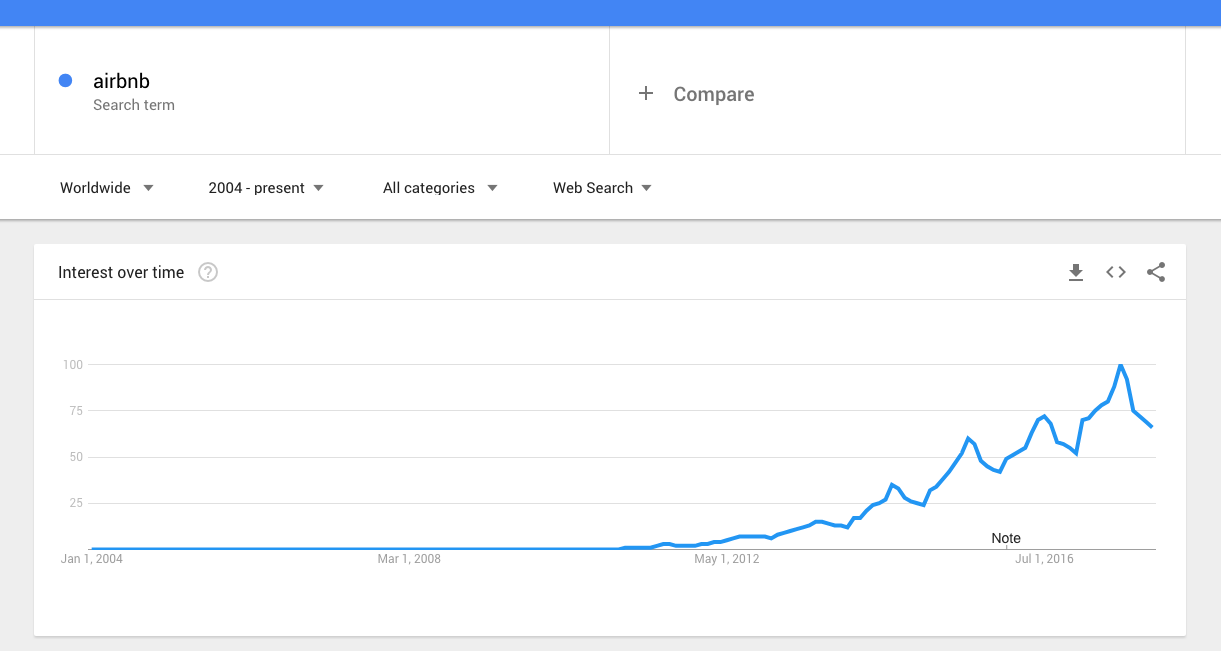Viewport: 1221px width, 651px height.
Task: Click the May 1, 2012 axis label
Action: pos(727,559)
